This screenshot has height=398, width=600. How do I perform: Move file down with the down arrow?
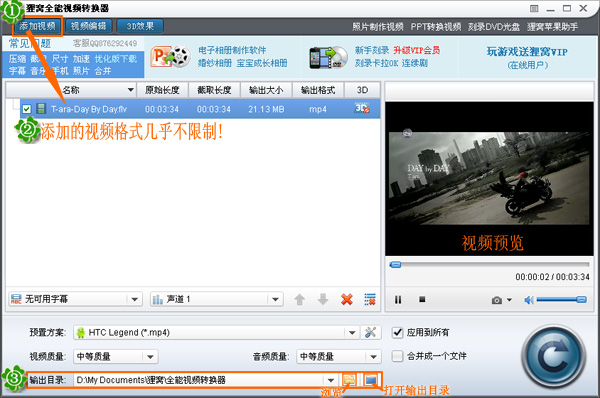[323, 299]
